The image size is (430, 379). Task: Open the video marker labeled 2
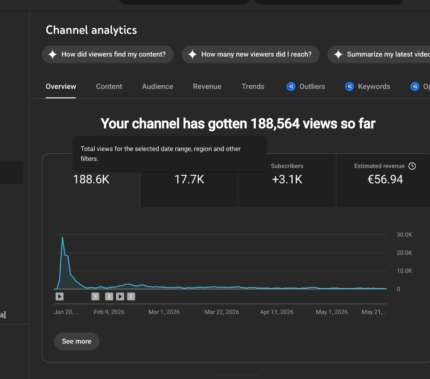131,296
